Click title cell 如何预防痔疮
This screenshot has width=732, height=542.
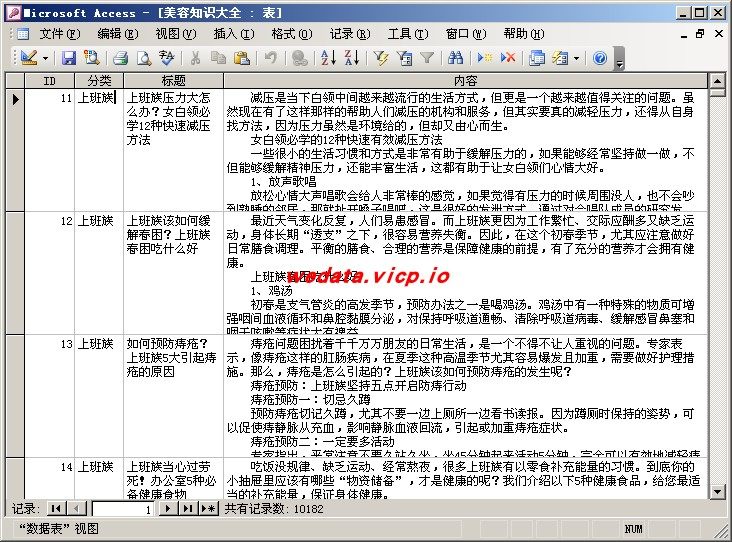tap(173, 396)
